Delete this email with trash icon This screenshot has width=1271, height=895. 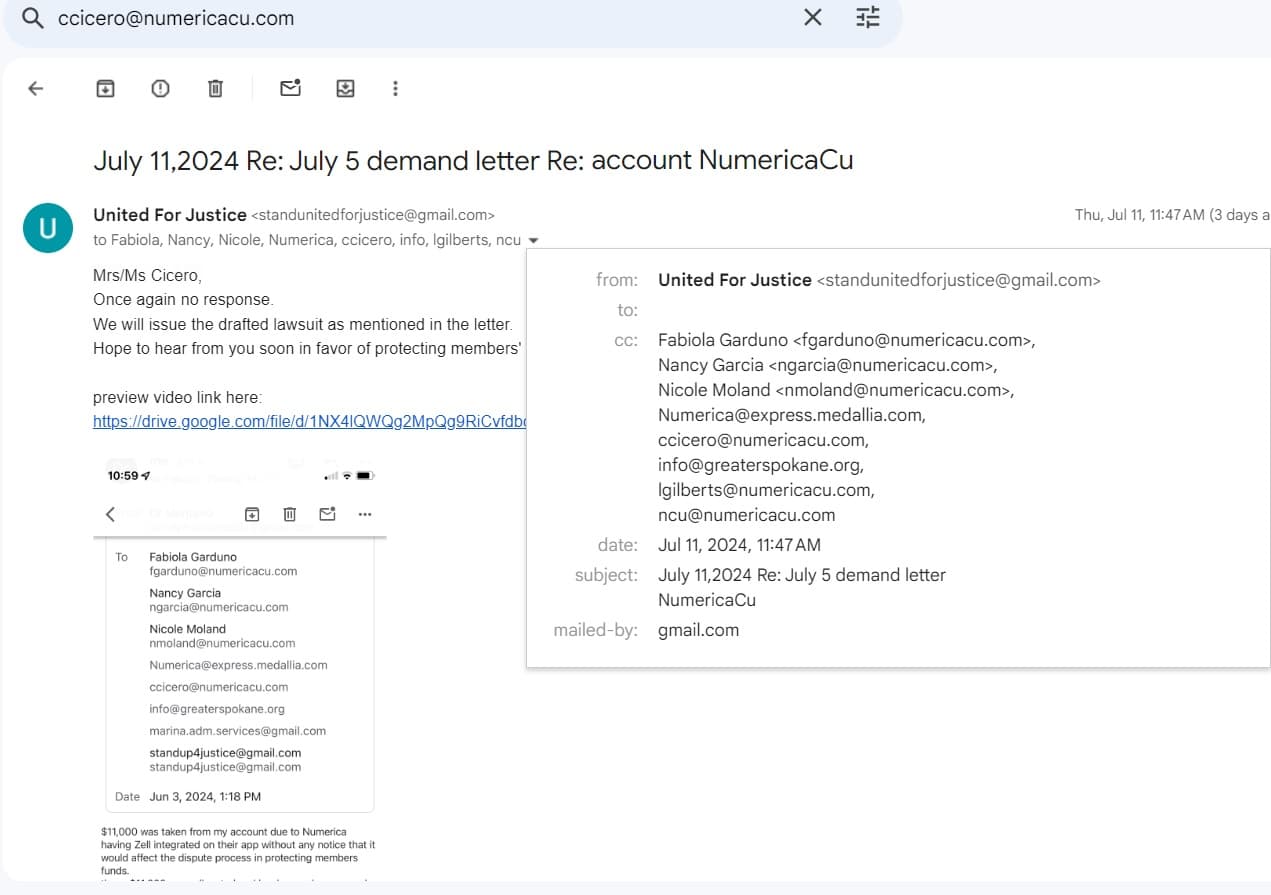coord(215,88)
